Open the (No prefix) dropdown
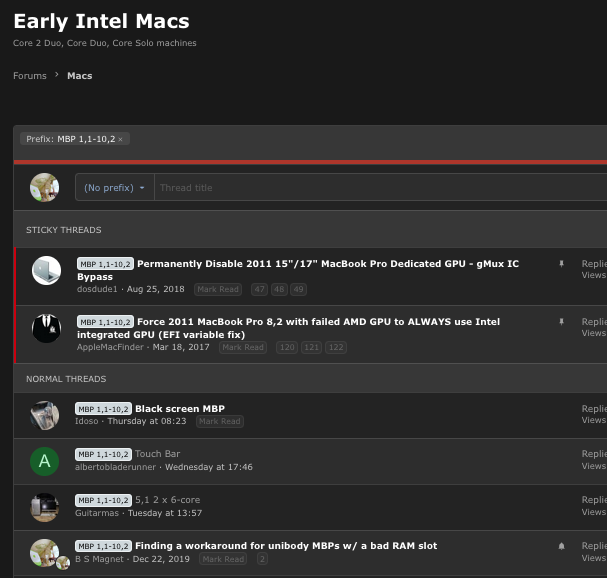The height and width of the screenshot is (578, 607). pyautogui.click(x=115, y=188)
